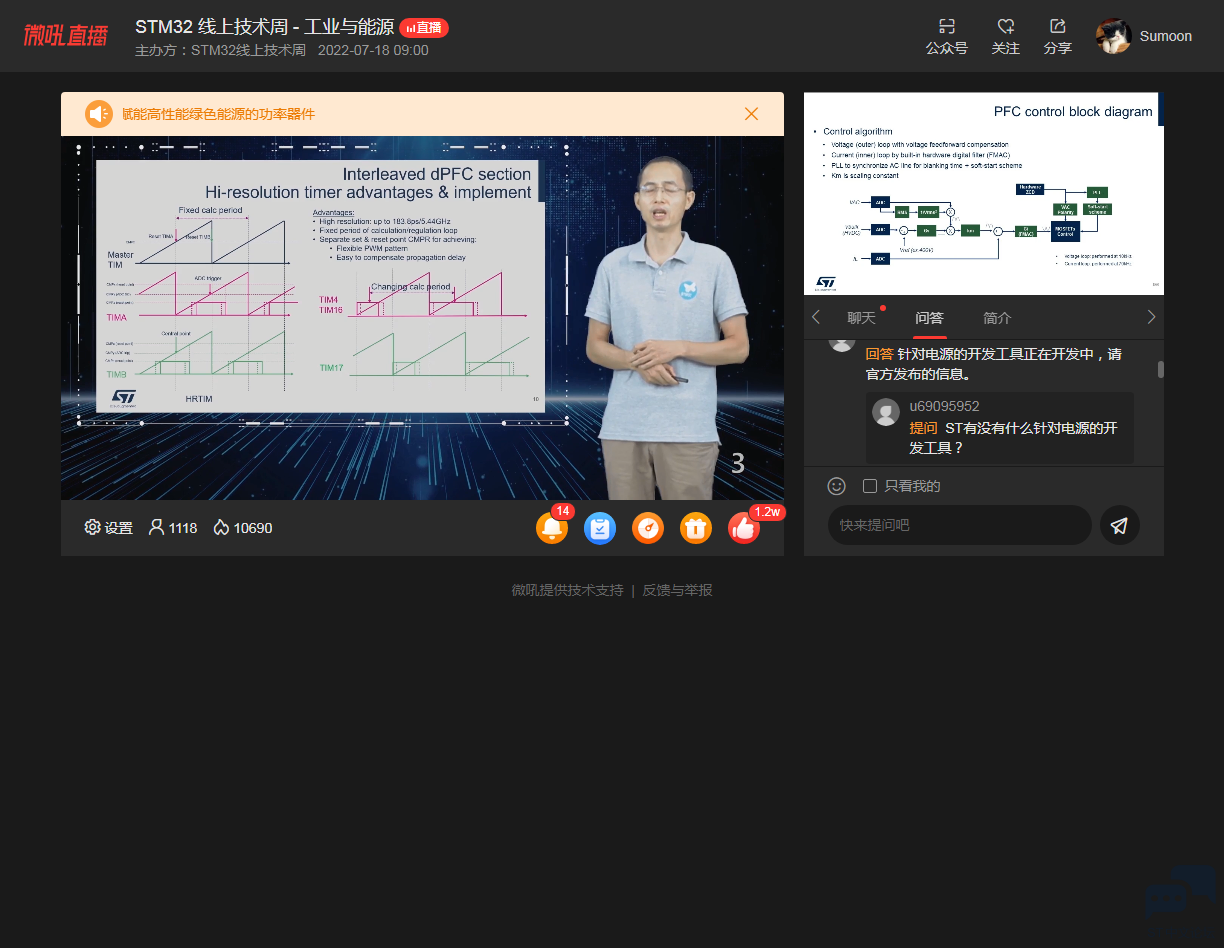This screenshot has width=1224, height=948.
Task: Click the PFC control block diagram thumbnail
Action: click(x=984, y=194)
